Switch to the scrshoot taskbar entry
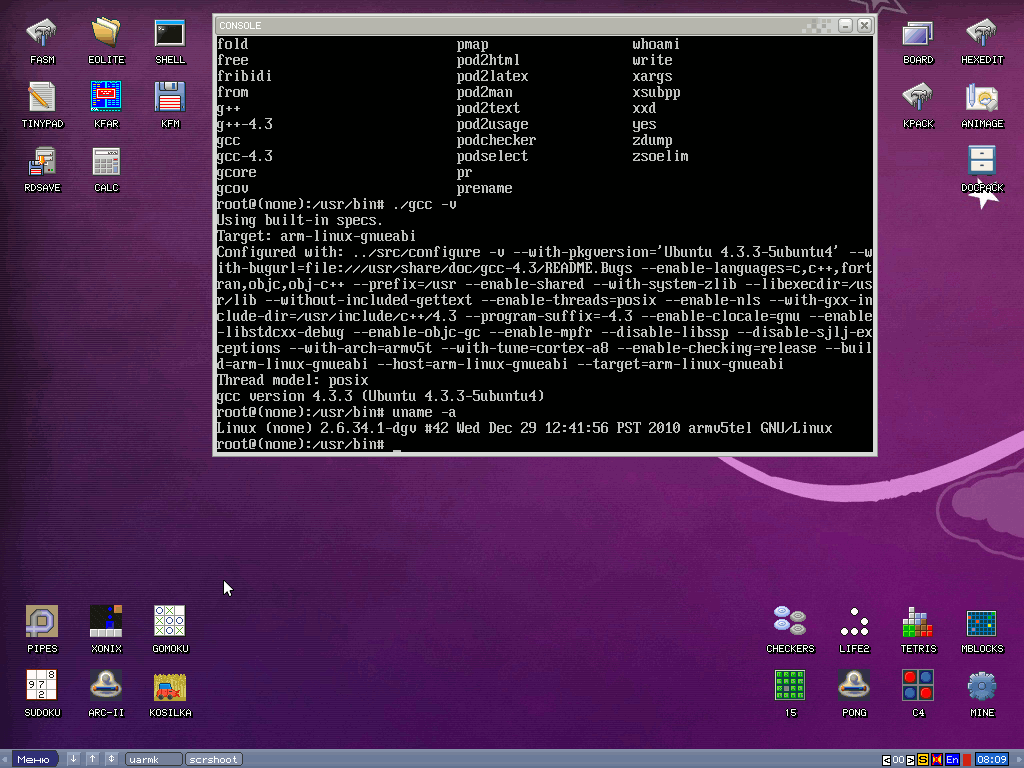1024x768 pixels. 213,758
